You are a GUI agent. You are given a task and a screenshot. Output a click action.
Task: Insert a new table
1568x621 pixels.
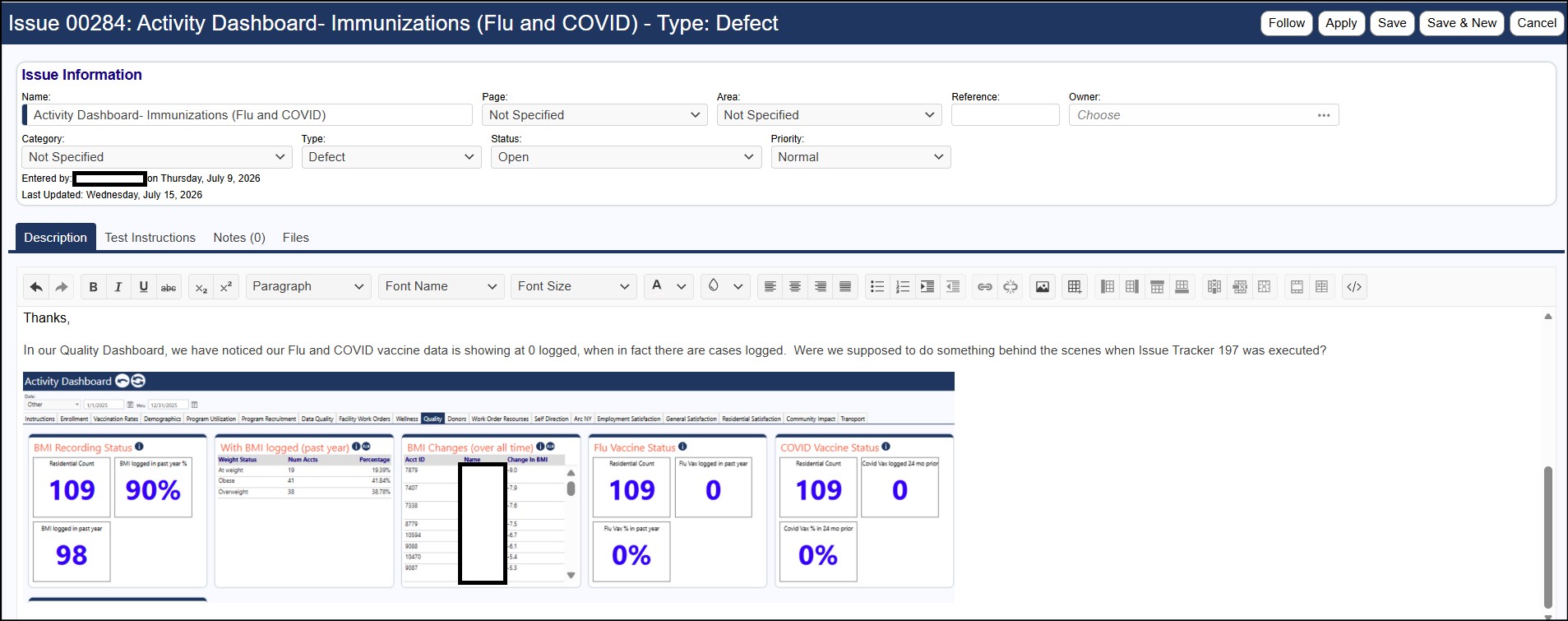tap(1075, 287)
